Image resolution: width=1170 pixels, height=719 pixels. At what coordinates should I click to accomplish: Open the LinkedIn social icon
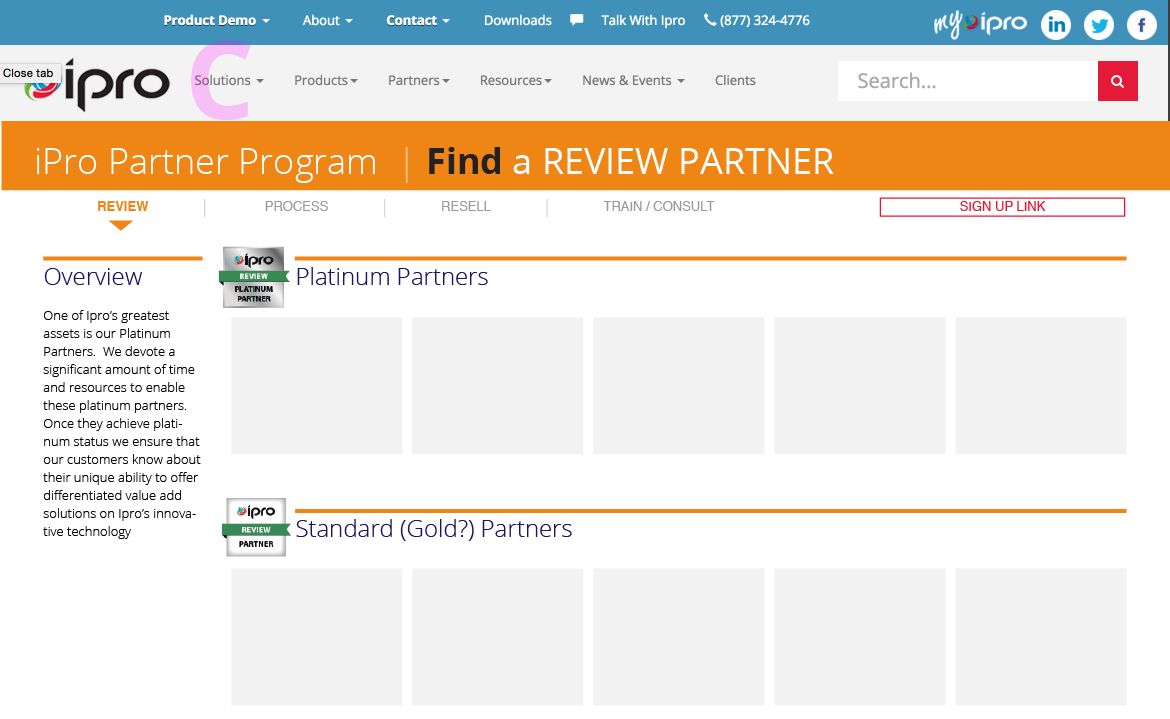pos(1056,25)
